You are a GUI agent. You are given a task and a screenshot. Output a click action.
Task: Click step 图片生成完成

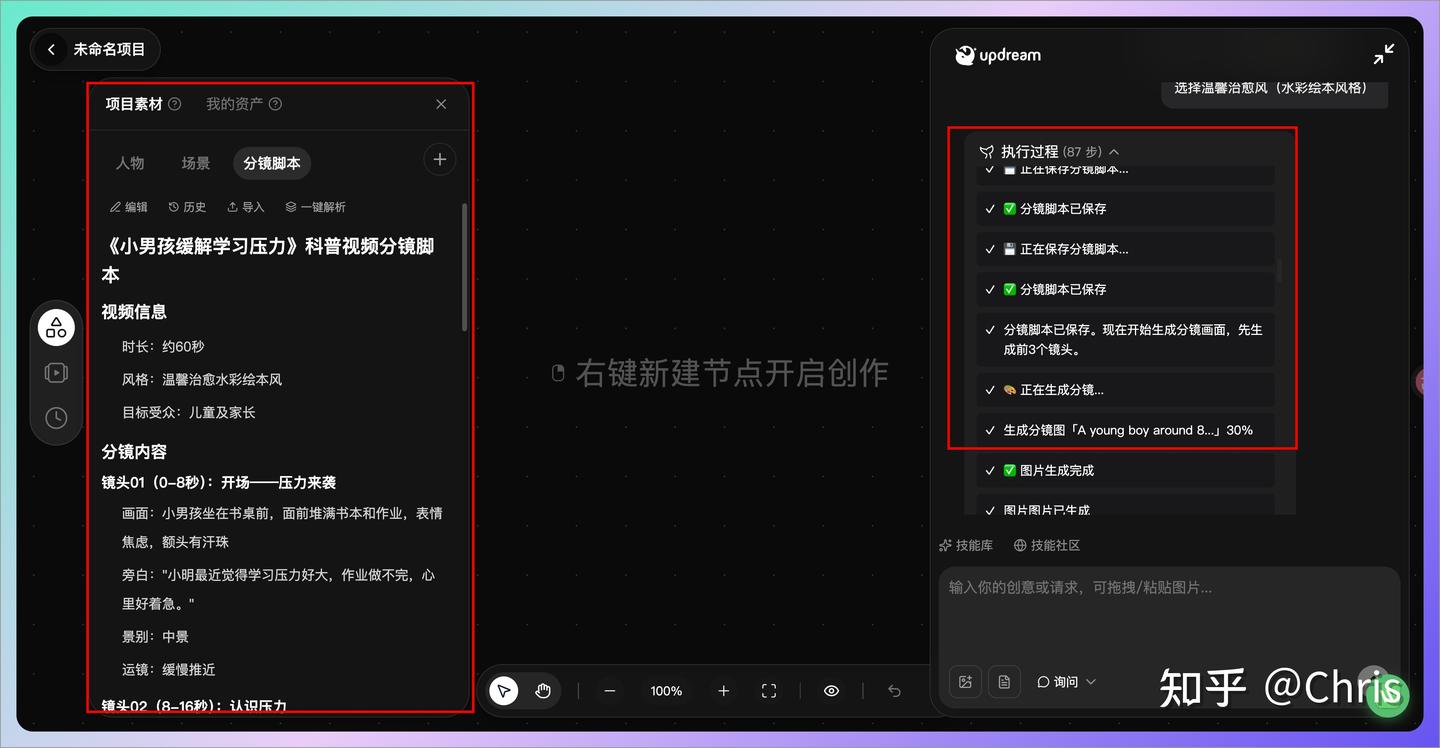click(1126, 470)
